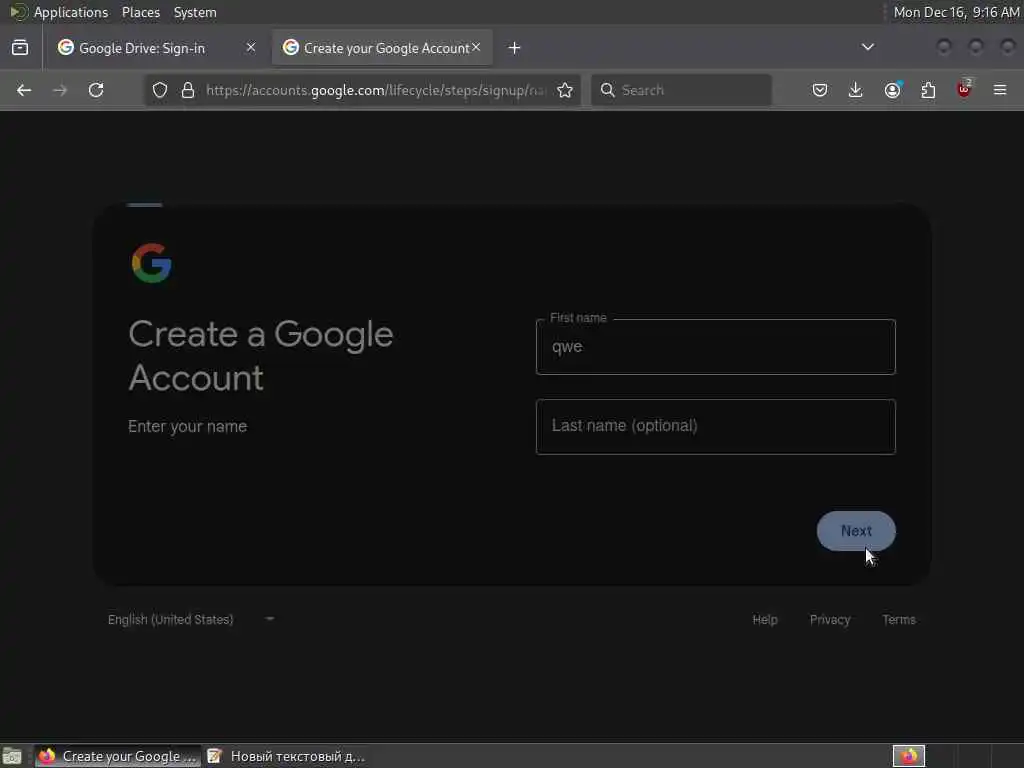The width and height of the screenshot is (1024, 768).
Task: Click the Enter your name text
Action: [x=187, y=426]
